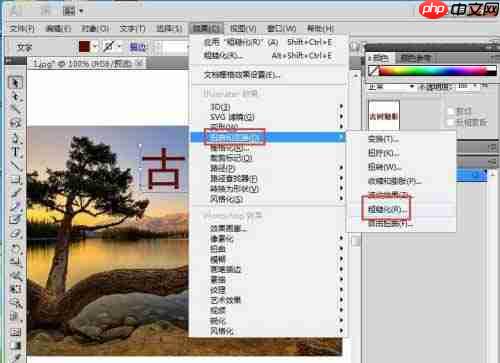Click the text thumbnail in Transparency panel
The image size is (500, 363).
pyautogui.click(x=384, y=115)
